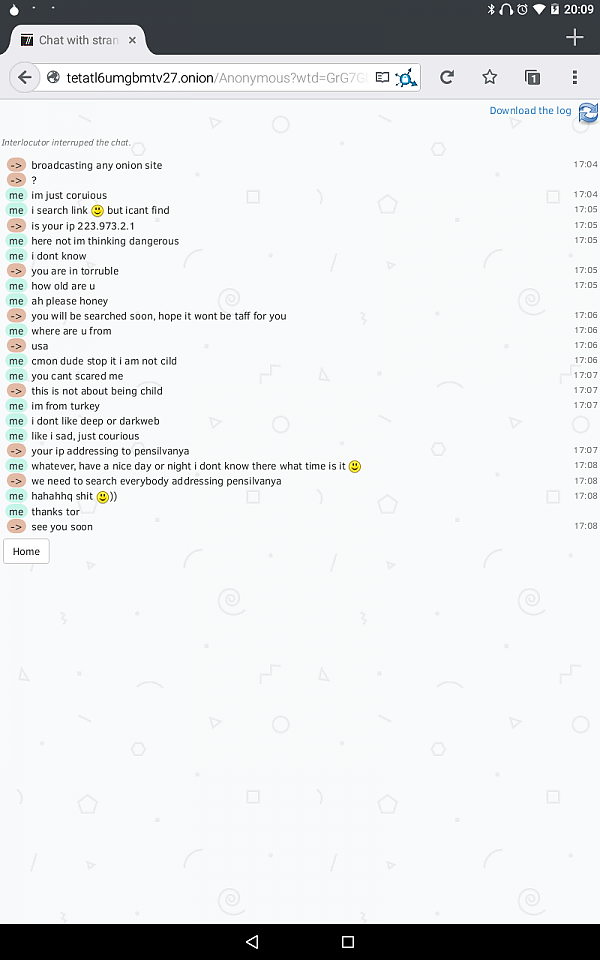Click the 'see you soon' message
Viewport: 600px width, 960px height.
click(62, 527)
